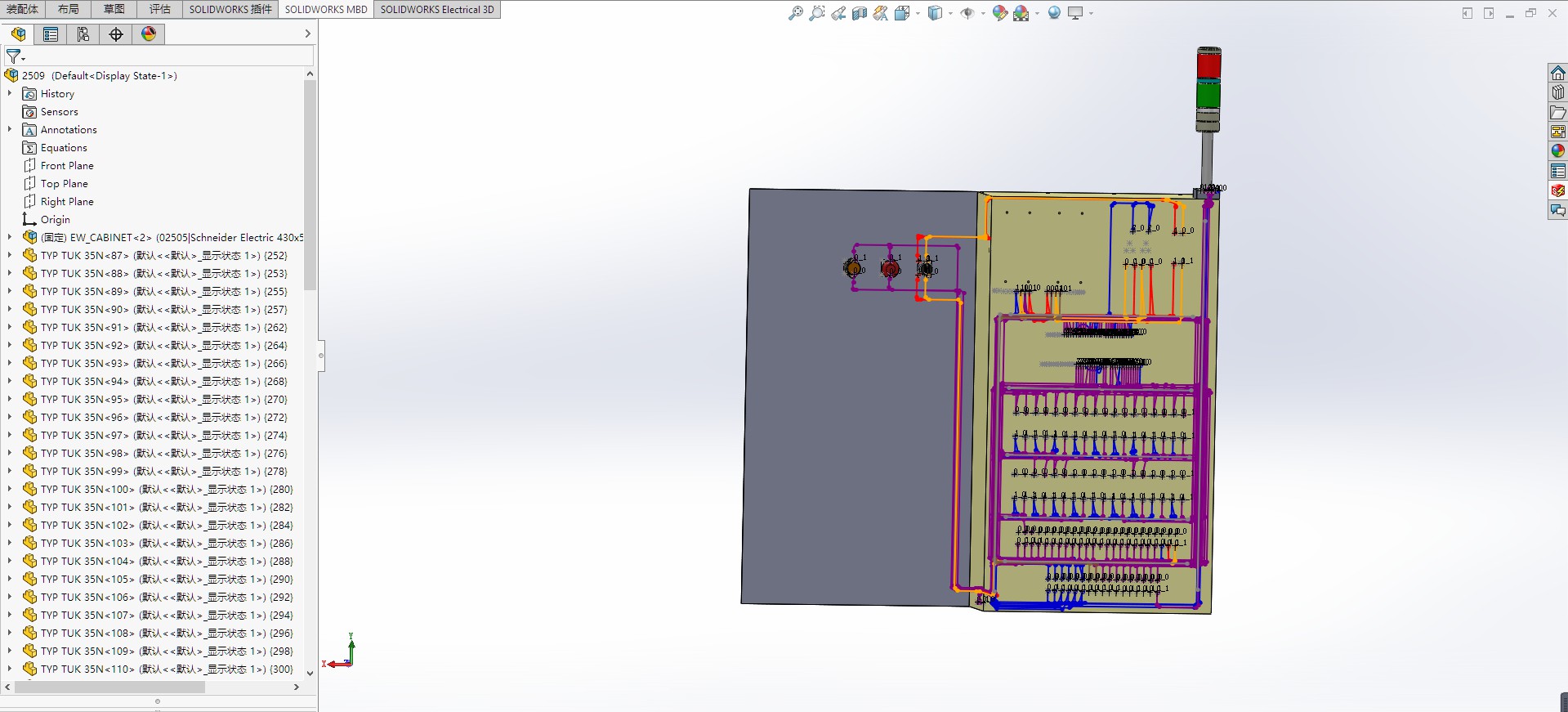Expand the EW_CABINET<2> component
1568x712 pixels.
click(x=10, y=238)
